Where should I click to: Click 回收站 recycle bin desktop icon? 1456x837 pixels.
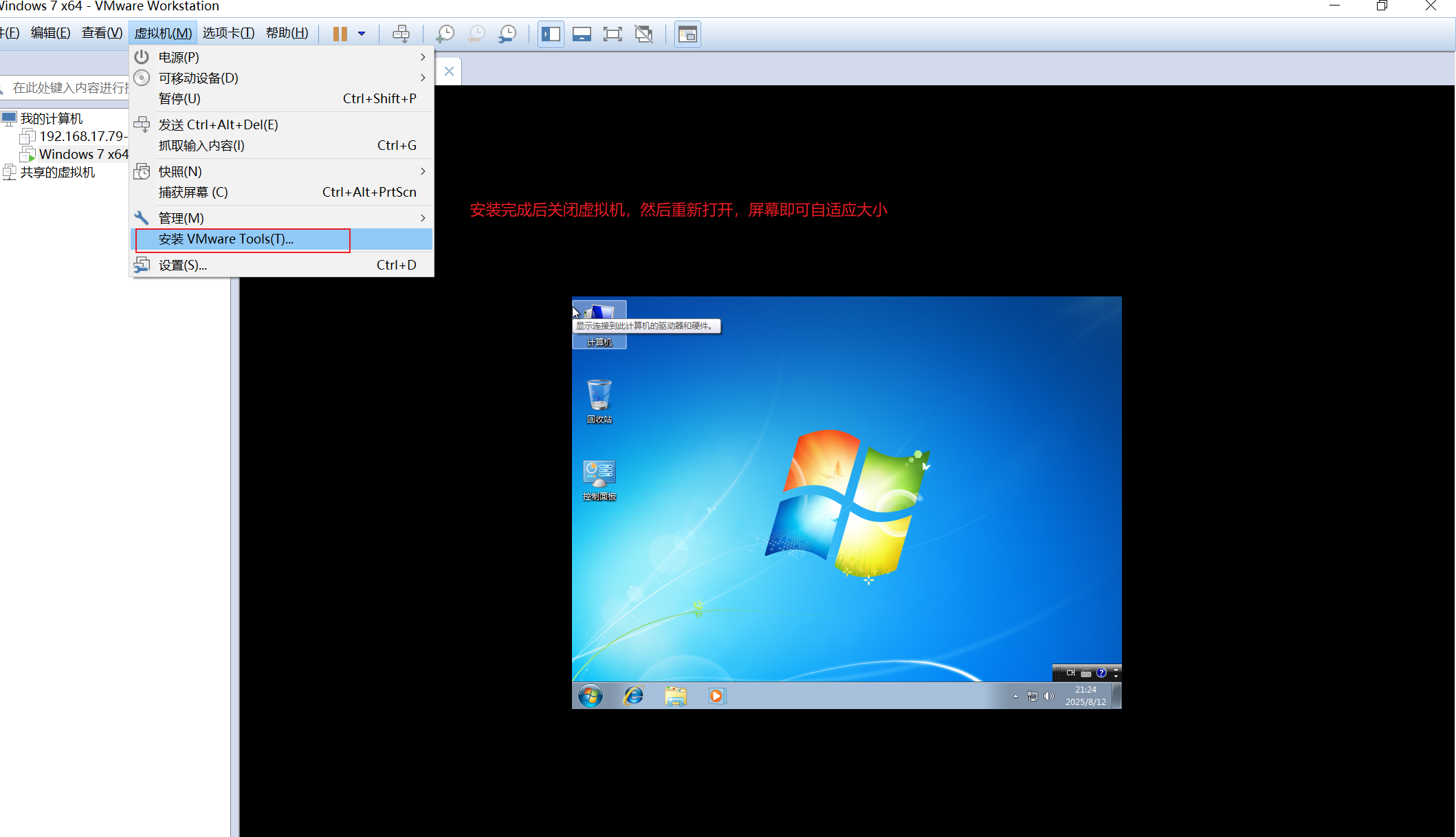pyautogui.click(x=599, y=402)
